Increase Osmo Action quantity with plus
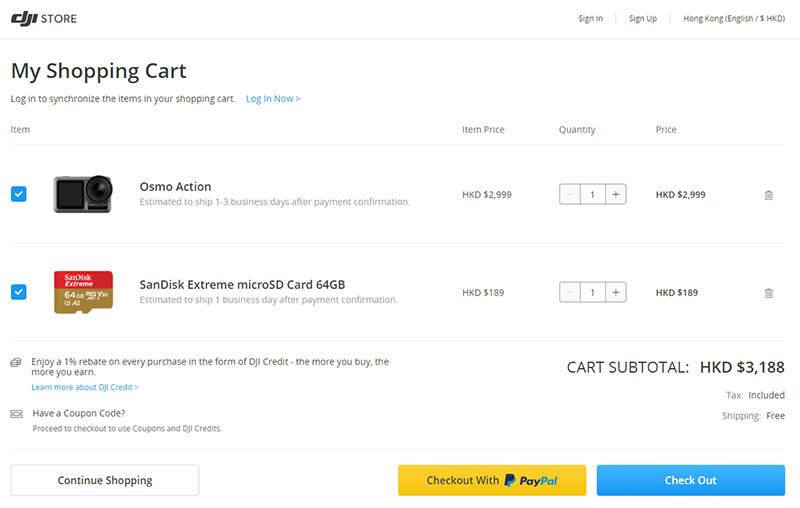The height and width of the screenshot is (508, 800). 616,194
